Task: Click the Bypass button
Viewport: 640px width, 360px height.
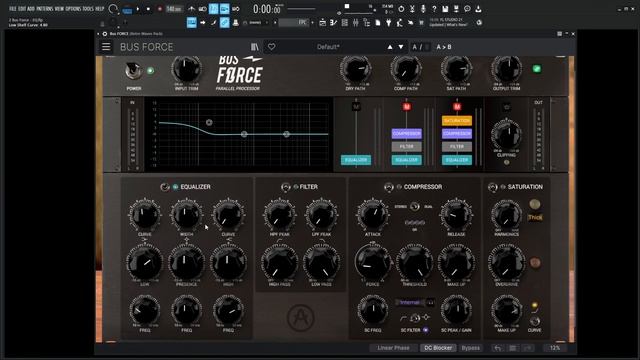Action: pos(470,348)
